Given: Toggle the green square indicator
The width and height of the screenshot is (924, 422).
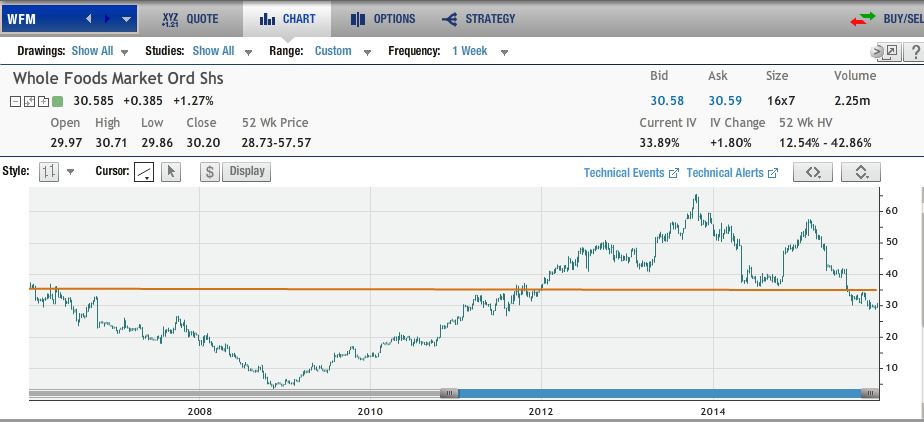Looking at the screenshot, I should [58, 101].
